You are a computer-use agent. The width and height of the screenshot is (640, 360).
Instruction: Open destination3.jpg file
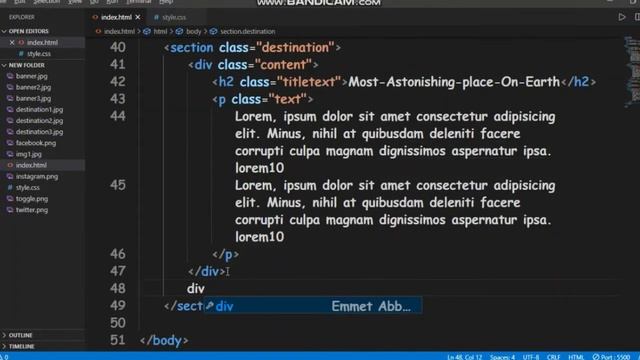click(x=39, y=132)
